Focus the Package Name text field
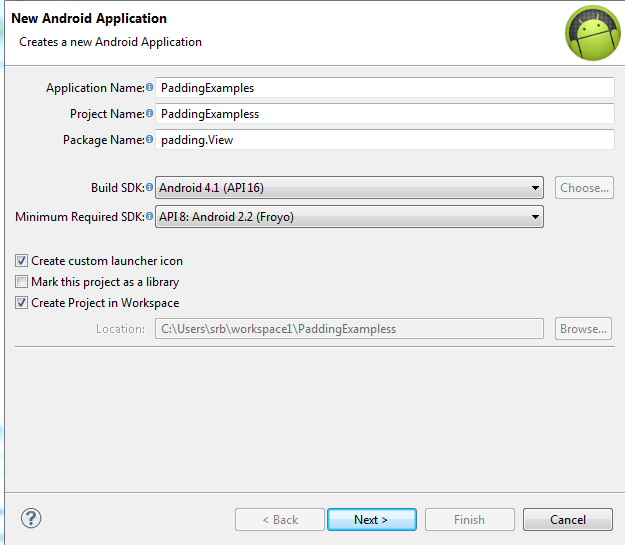Image resolution: width=625 pixels, height=545 pixels. (385, 140)
